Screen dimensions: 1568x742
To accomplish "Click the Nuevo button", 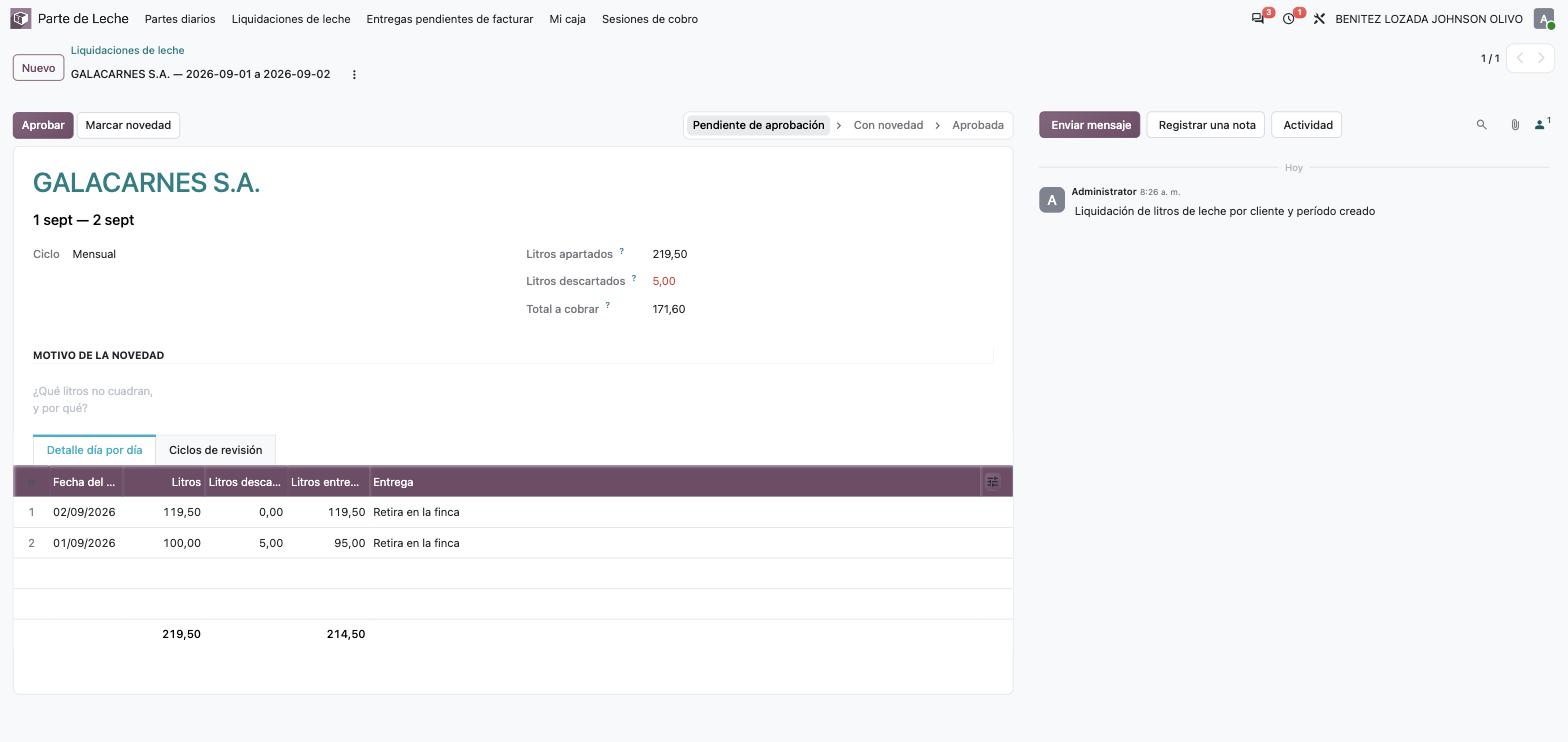I will click(x=38, y=68).
